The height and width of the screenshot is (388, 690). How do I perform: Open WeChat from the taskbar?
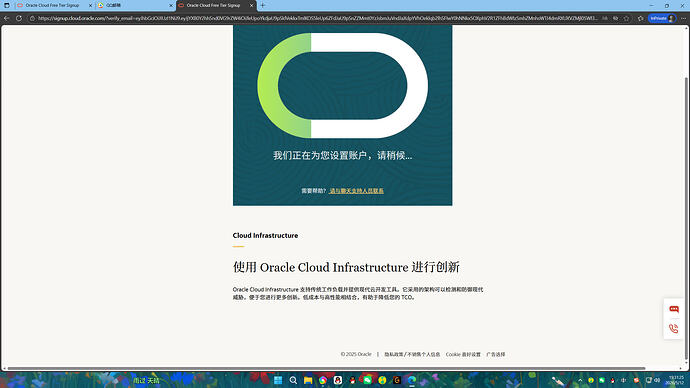367,380
